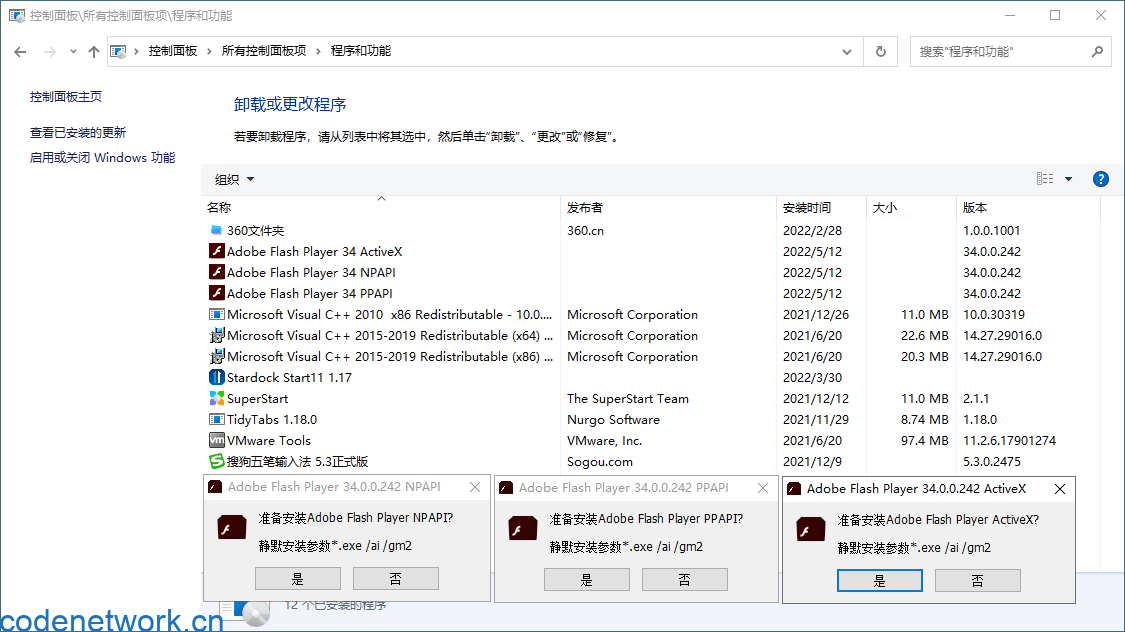Open 查看已安装的更新 link

77,133
